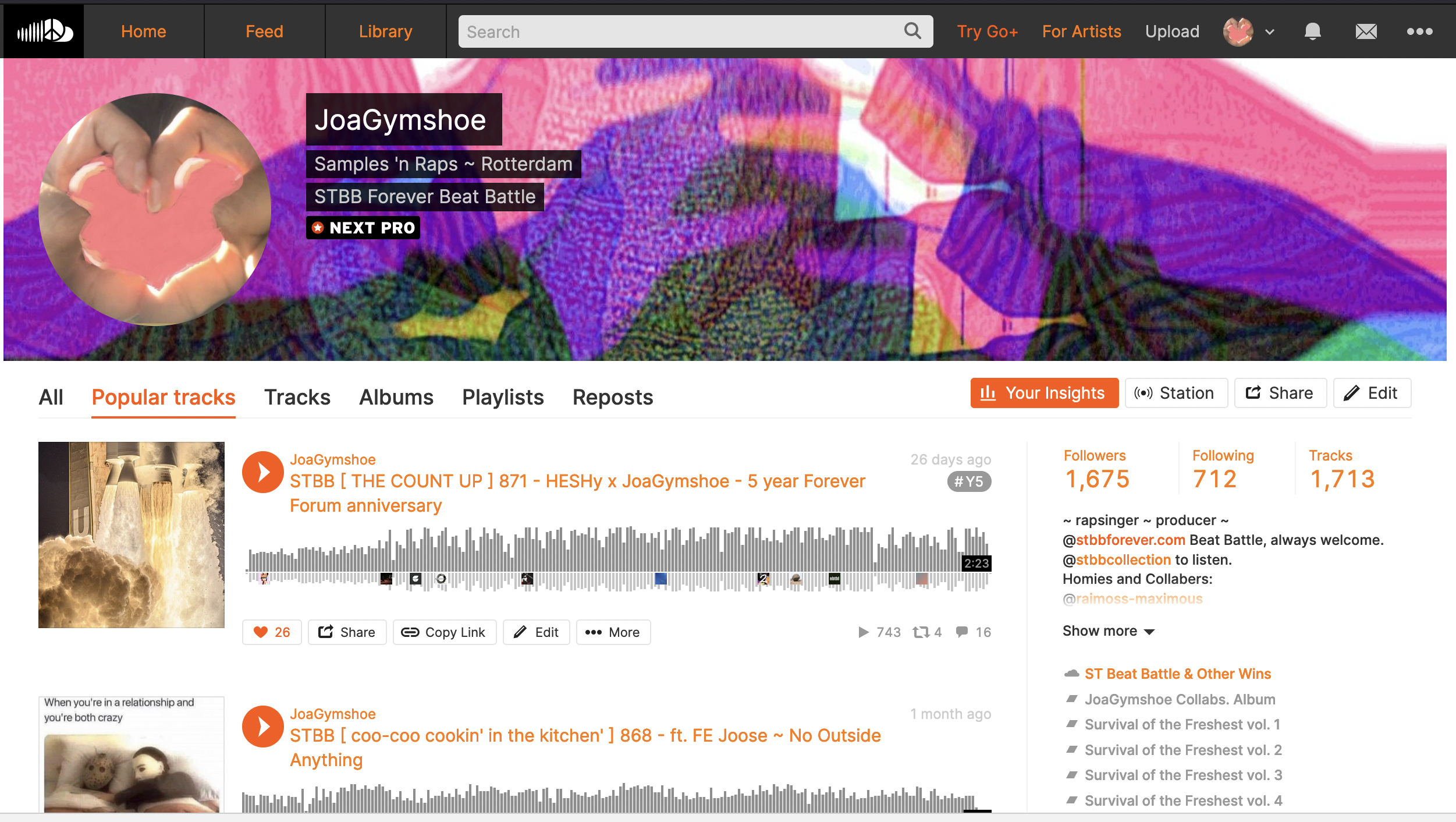Open the stbbforever.com profile link
Image resolution: width=1456 pixels, height=822 pixels.
[x=1130, y=540]
